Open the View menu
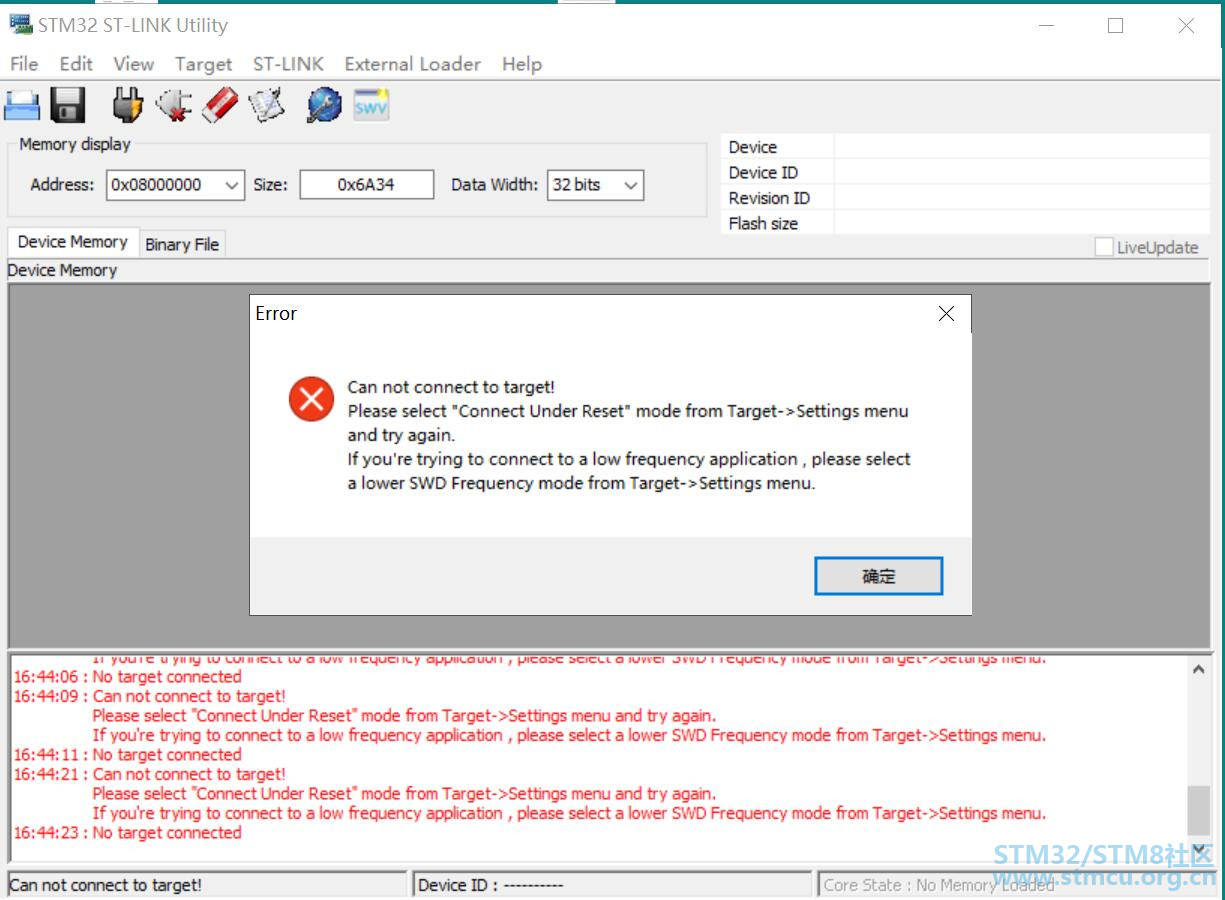1225x900 pixels. tap(133, 64)
